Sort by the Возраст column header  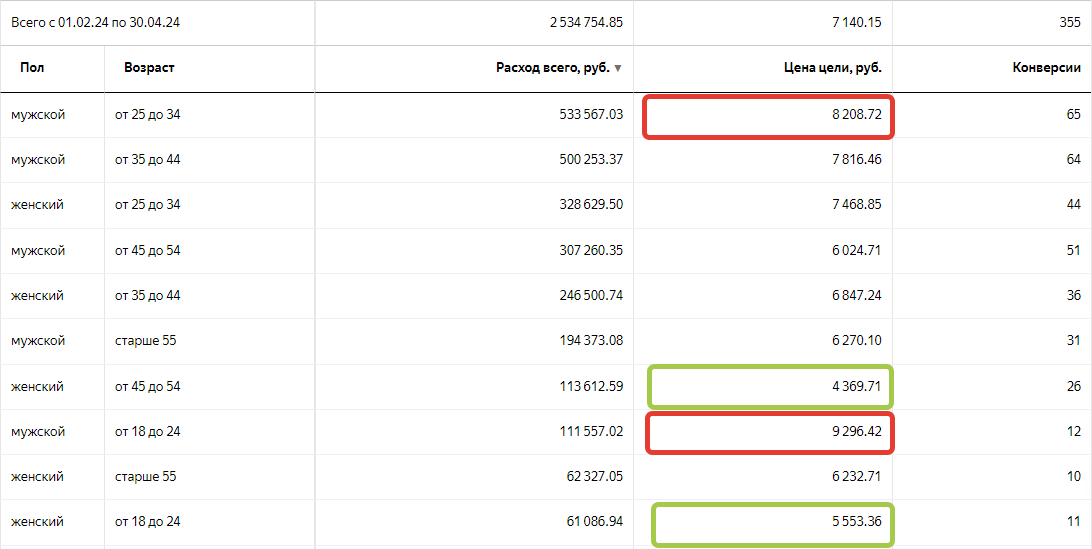coord(149,68)
